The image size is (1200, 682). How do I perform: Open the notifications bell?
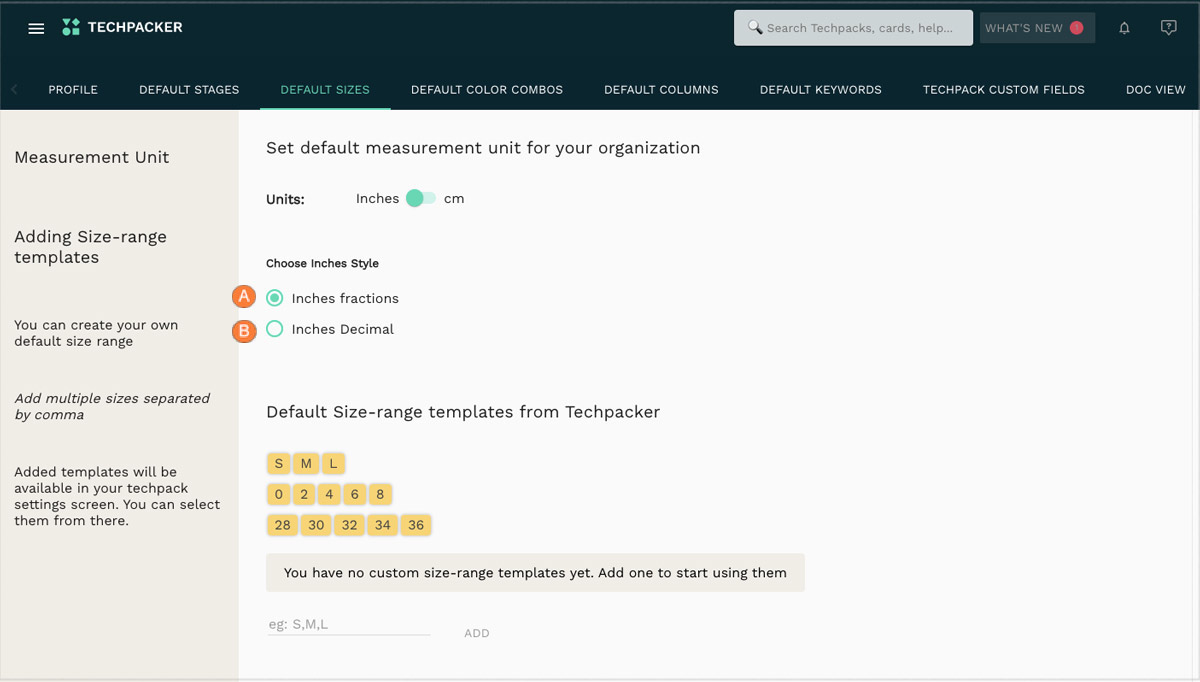tap(1124, 28)
